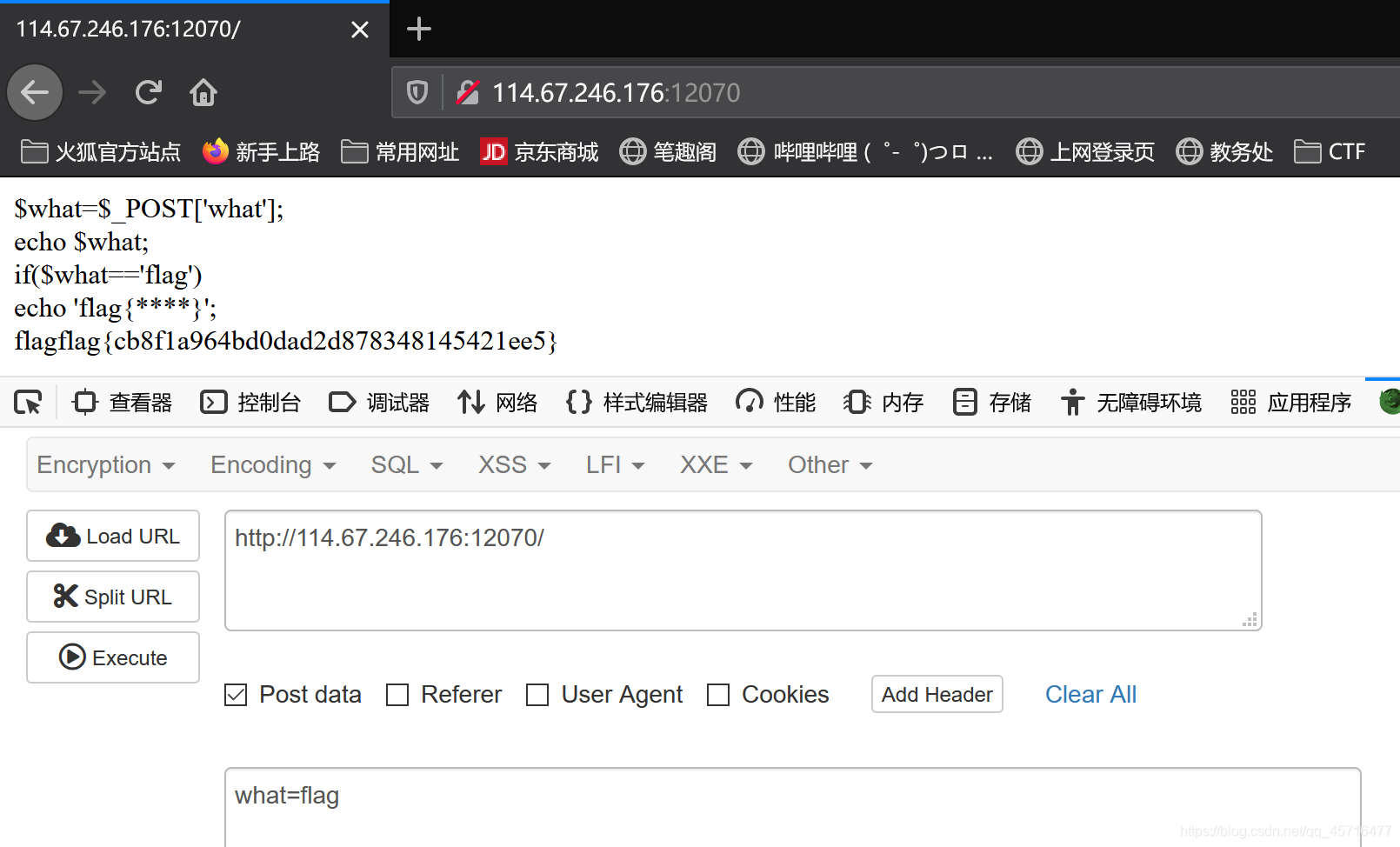This screenshot has width=1400, height=847.
Task: Open the tracking protection shield icon
Action: [x=417, y=92]
